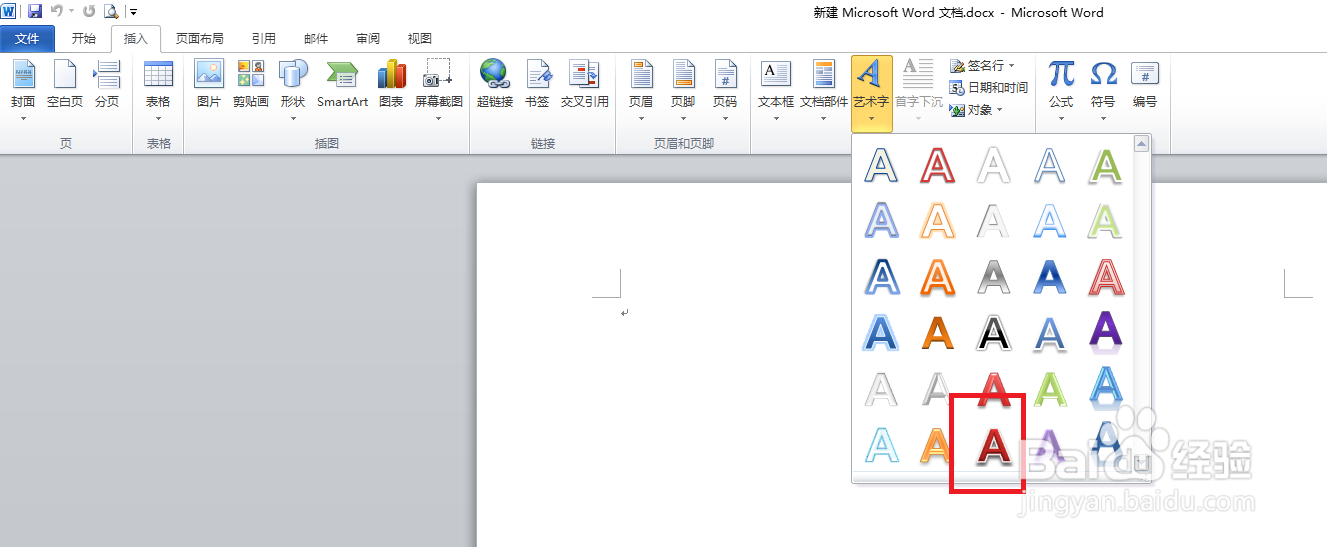Choose the light green WordArt style in fifth row
Viewport: 1327px width, 547px height.
(x=1049, y=388)
